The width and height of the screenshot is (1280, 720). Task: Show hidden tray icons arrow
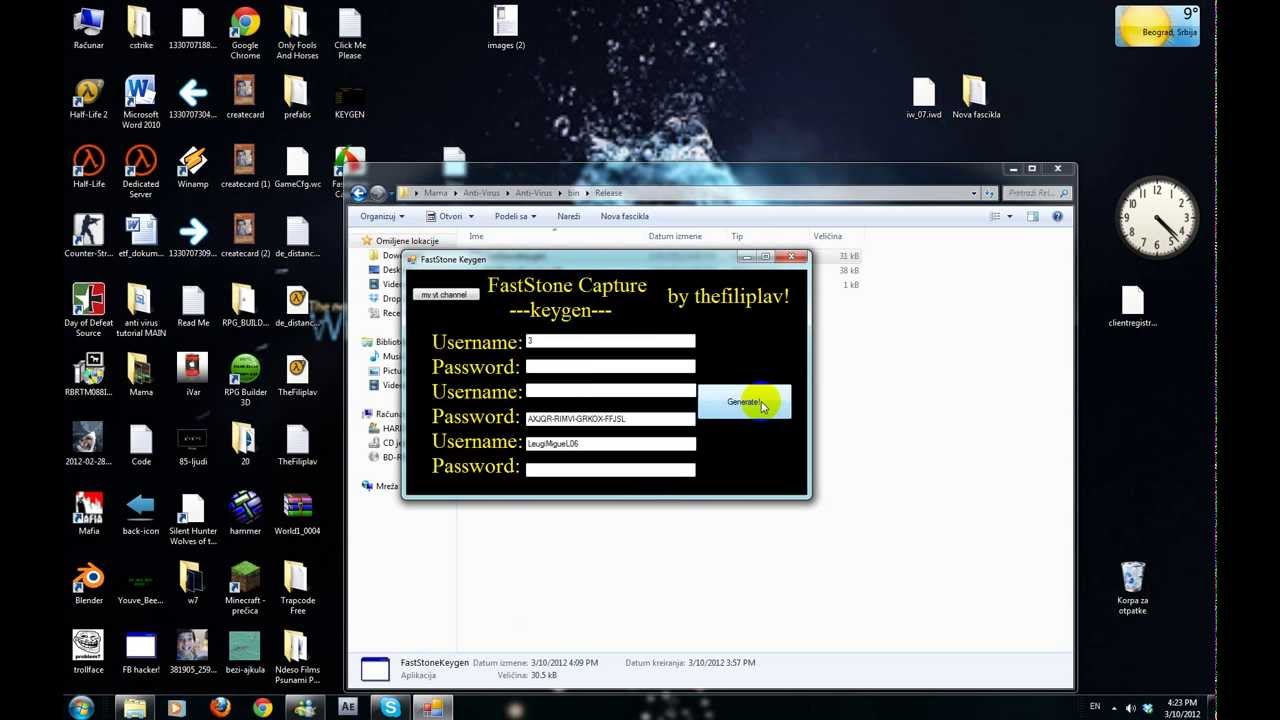(x=1114, y=708)
